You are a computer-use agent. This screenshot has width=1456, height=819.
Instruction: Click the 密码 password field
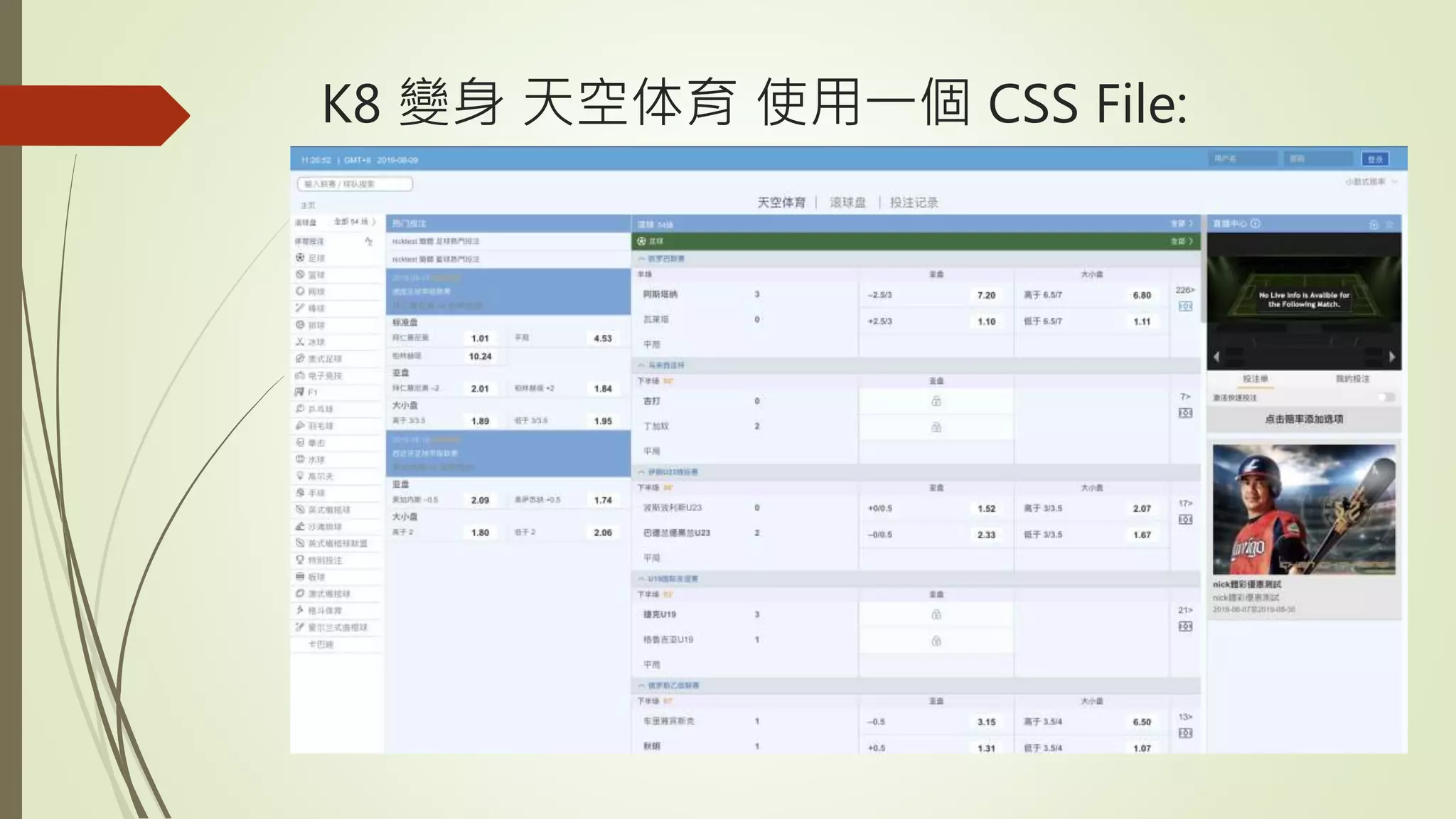coord(1319,159)
